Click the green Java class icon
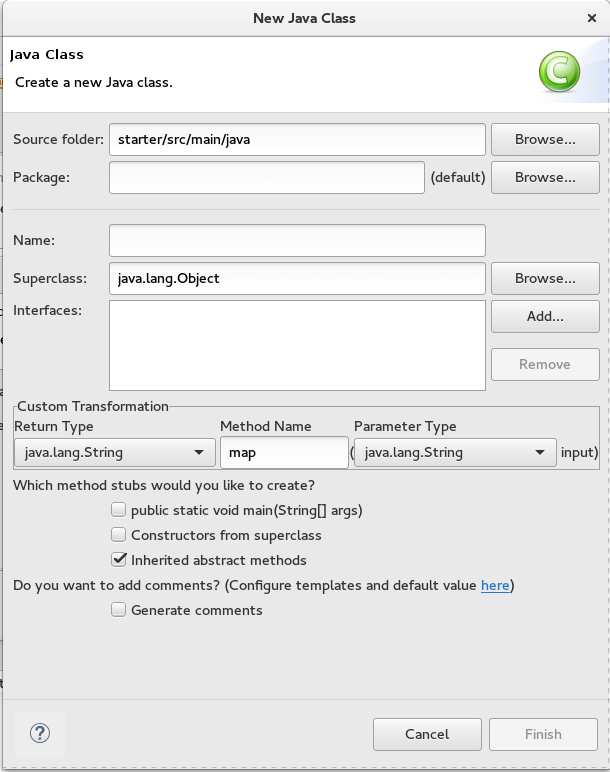Image resolution: width=610 pixels, height=772 pixels. pos(559,71)
